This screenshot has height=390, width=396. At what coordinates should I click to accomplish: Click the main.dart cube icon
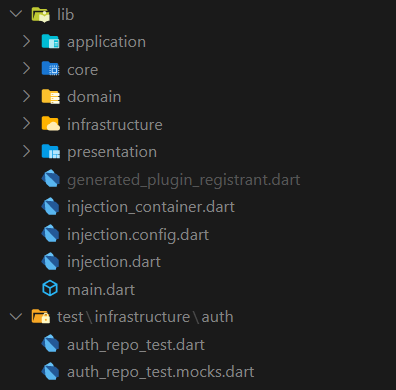pyautogui.click(x=50, y=289)
